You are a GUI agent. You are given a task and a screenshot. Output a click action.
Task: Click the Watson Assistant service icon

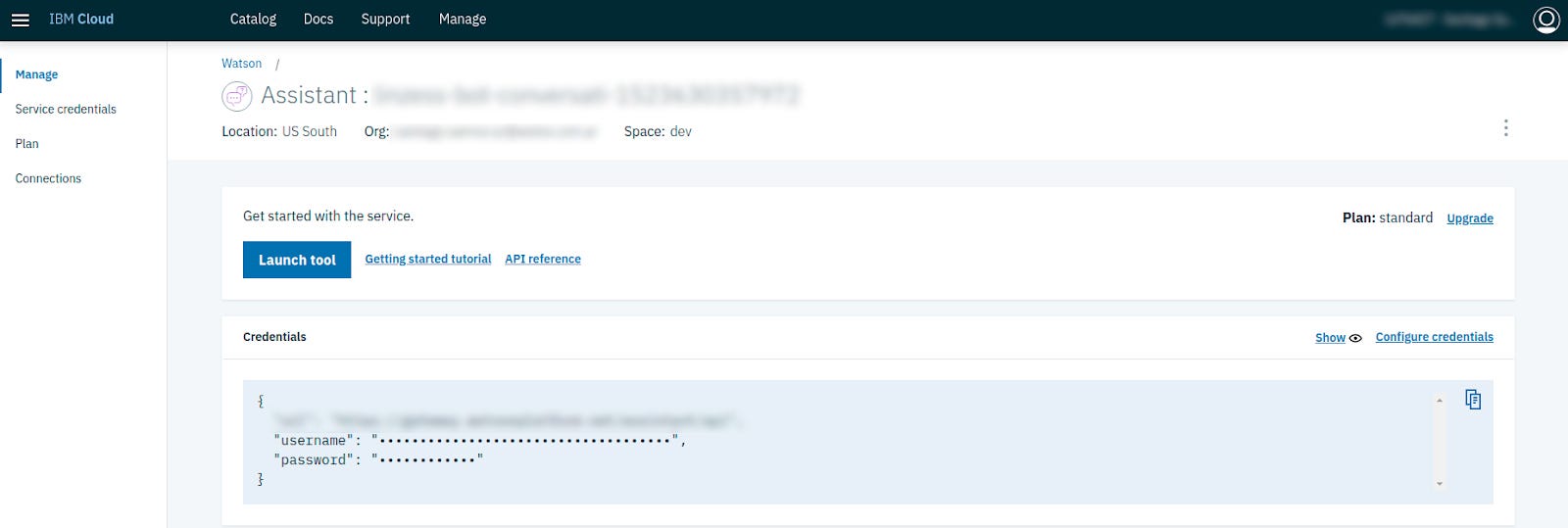237,96
